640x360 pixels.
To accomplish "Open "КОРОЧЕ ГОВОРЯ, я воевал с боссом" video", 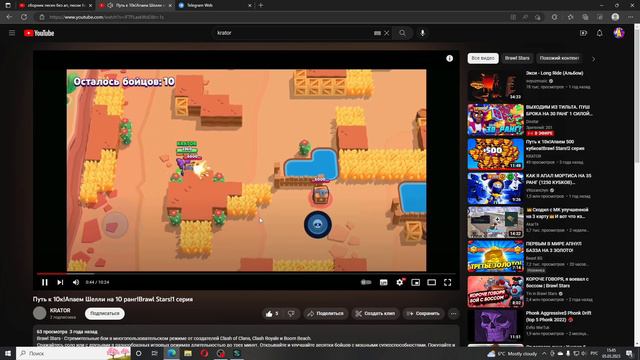I will [x=557, y=282].
